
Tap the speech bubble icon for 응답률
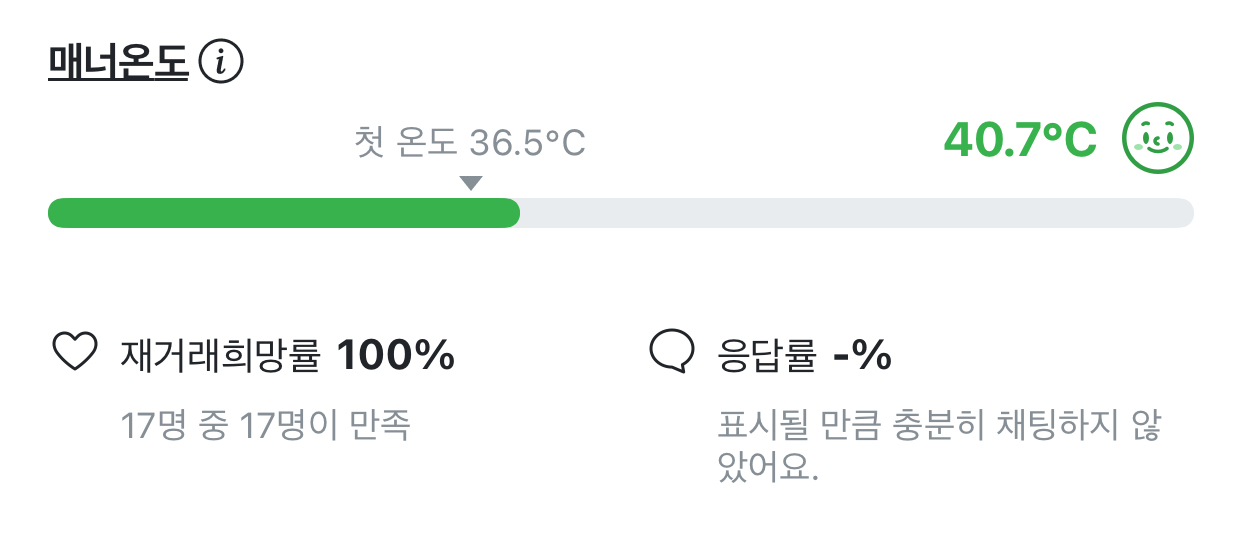[672, 353]
